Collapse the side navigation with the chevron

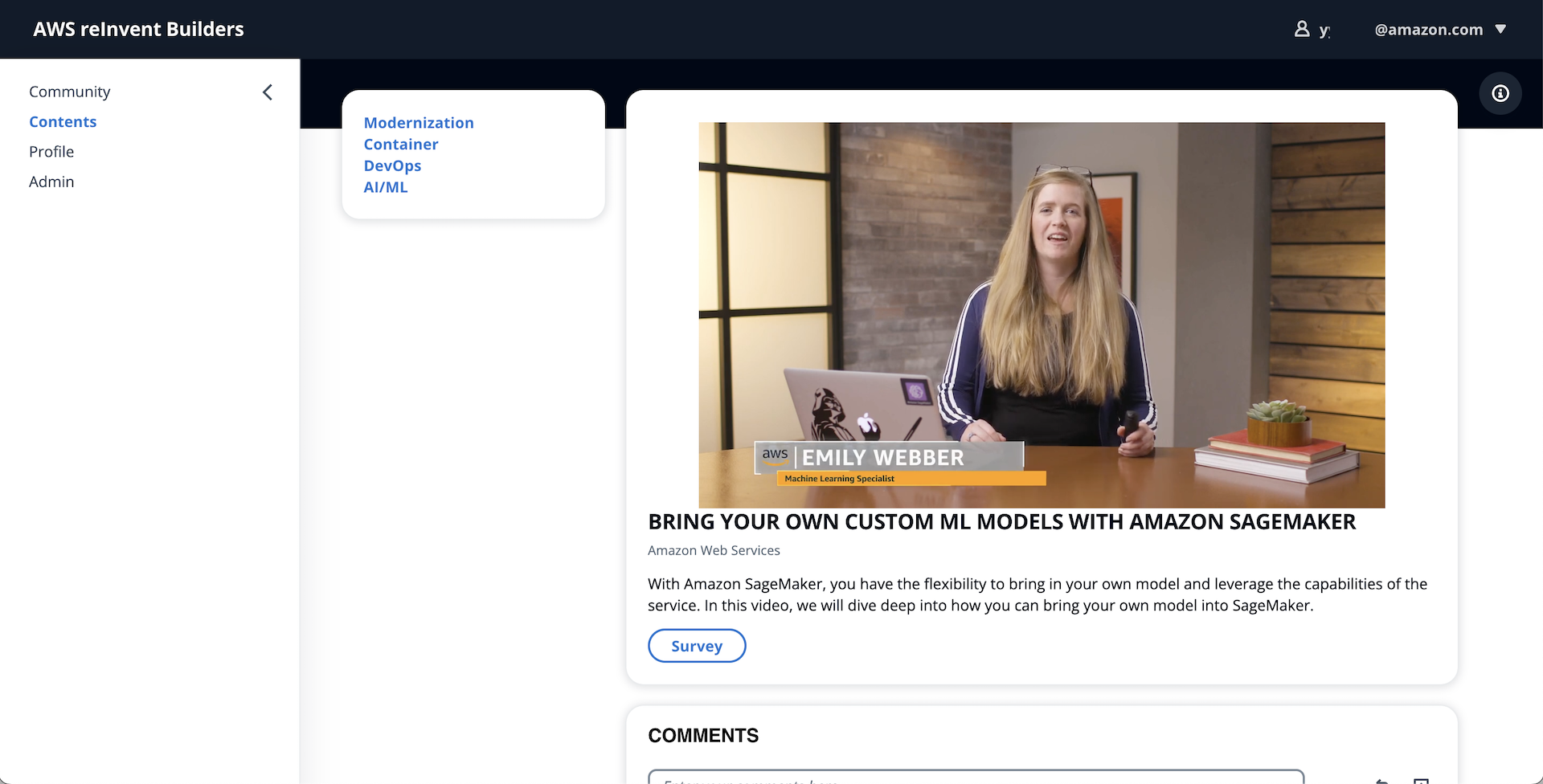pos(268,92)
